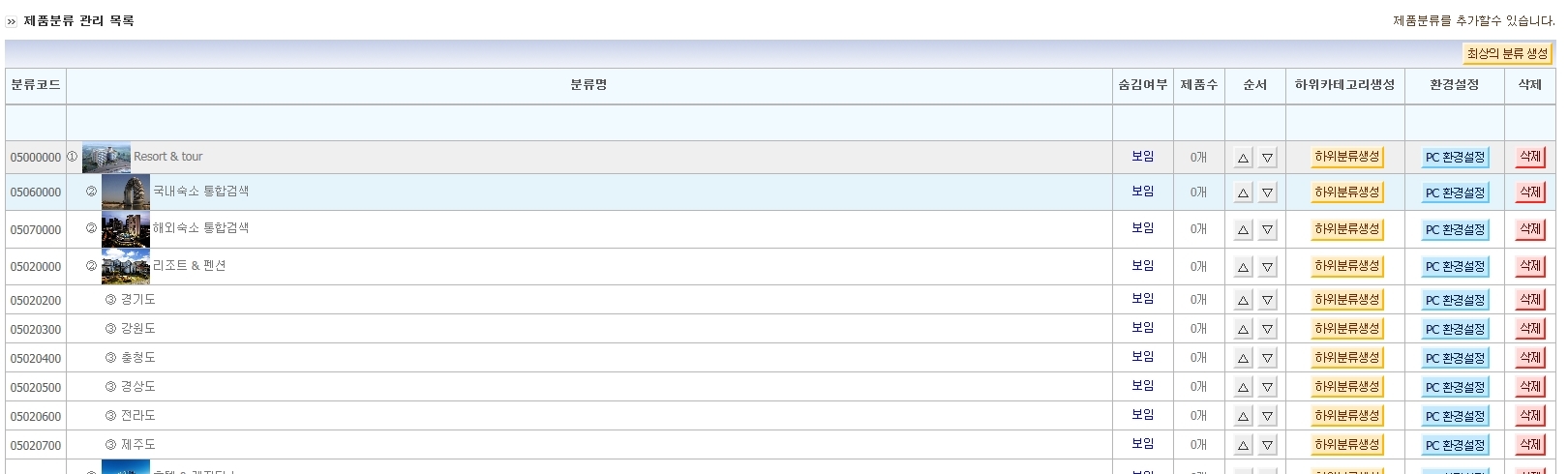Viewport: 1568px width, 474px height.
Task: Create subcategory under 리조트 & 펜션
Action: click(1346, 266)
